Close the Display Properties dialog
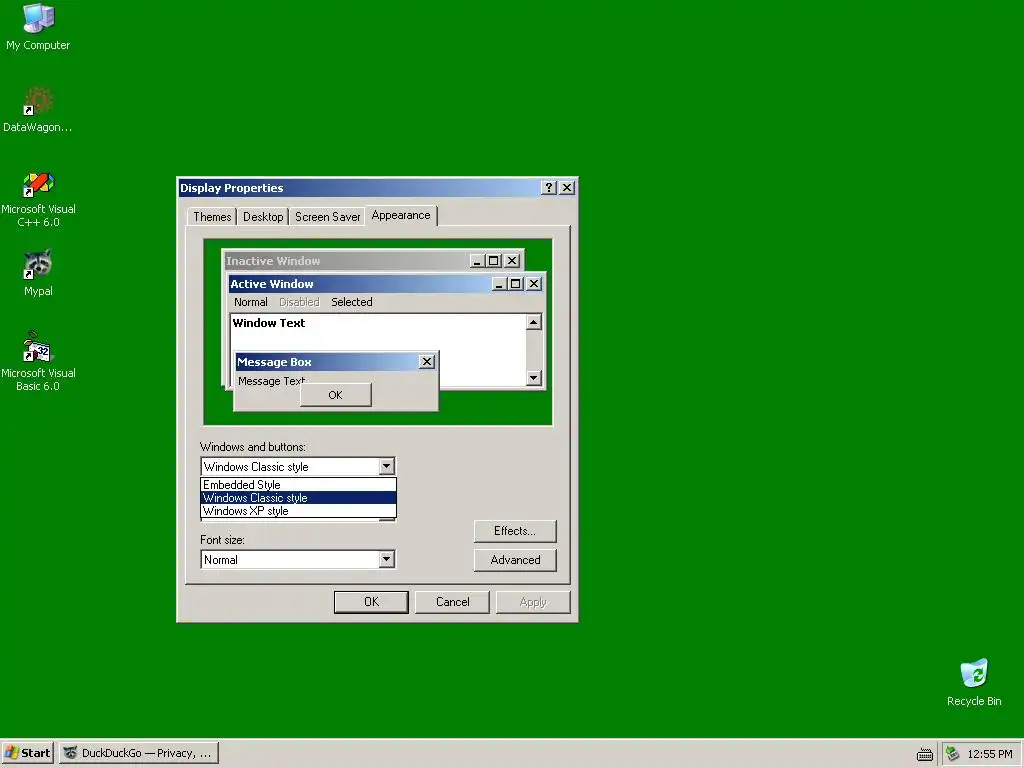1024x768 pixels. tap(568, 187)
